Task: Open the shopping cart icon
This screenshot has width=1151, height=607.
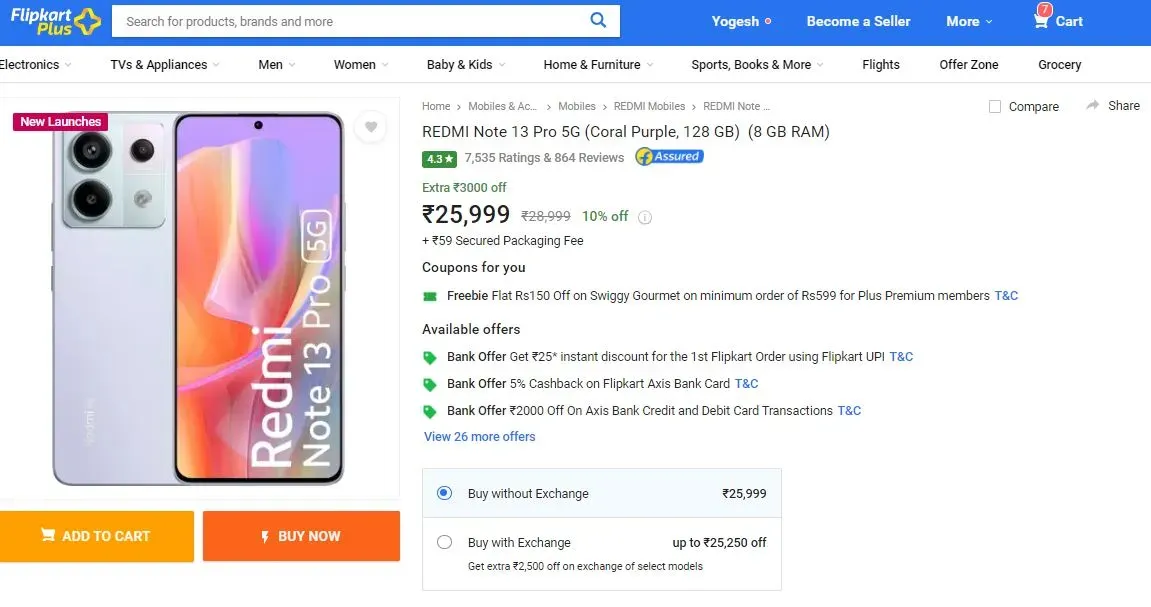Action: pyautogui.click(x=1041, y=21)
